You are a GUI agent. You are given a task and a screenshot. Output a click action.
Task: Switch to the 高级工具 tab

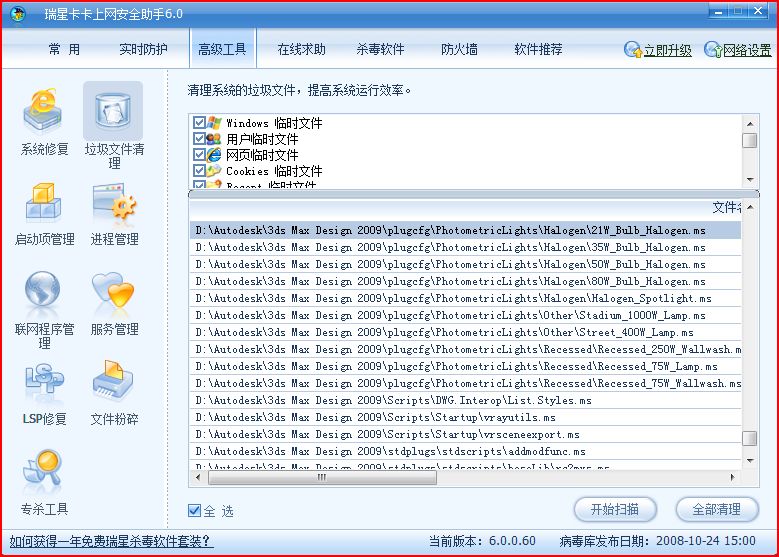click(222, 49)
